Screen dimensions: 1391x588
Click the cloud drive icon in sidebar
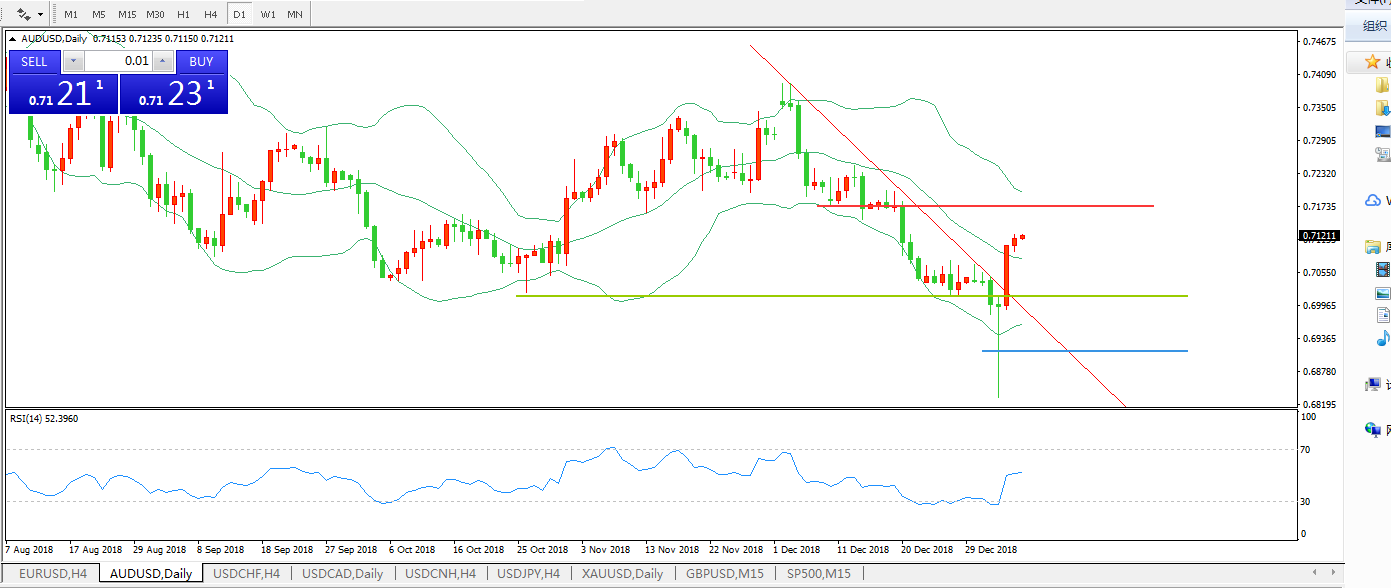click(1373, 201)
